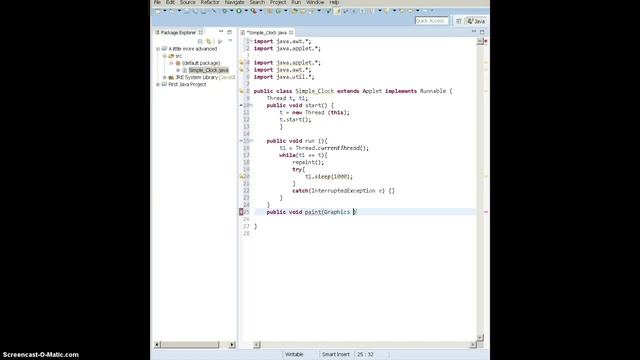Collapse the run() method fold at line 15

251,141
